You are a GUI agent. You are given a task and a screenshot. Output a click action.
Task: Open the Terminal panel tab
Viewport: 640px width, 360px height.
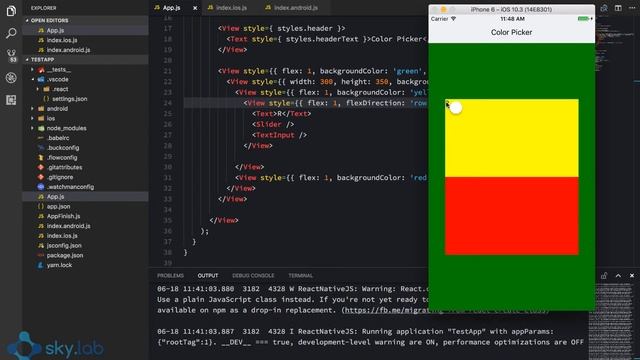[300, 276]
